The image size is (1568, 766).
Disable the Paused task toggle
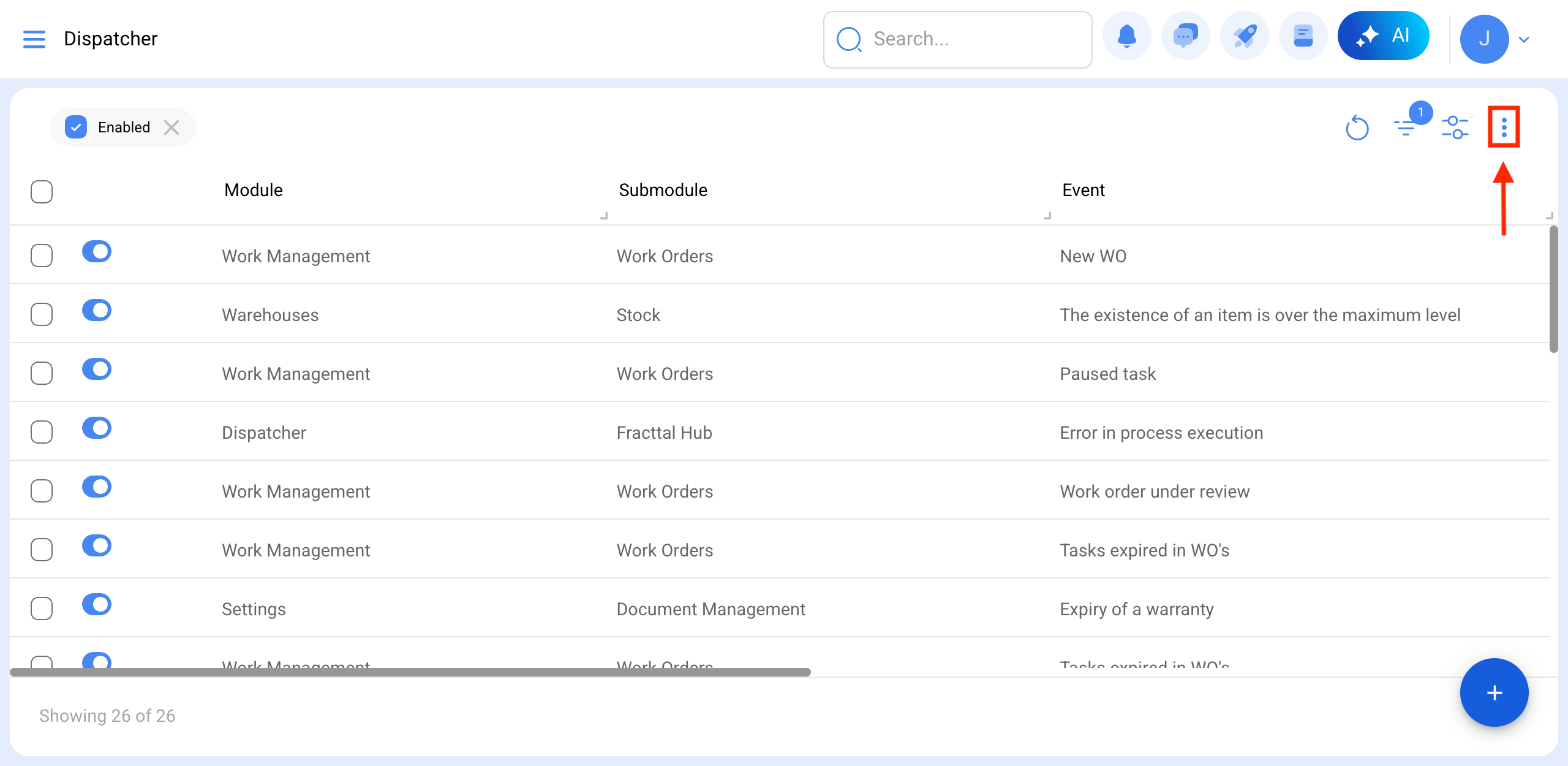point(97,369)
